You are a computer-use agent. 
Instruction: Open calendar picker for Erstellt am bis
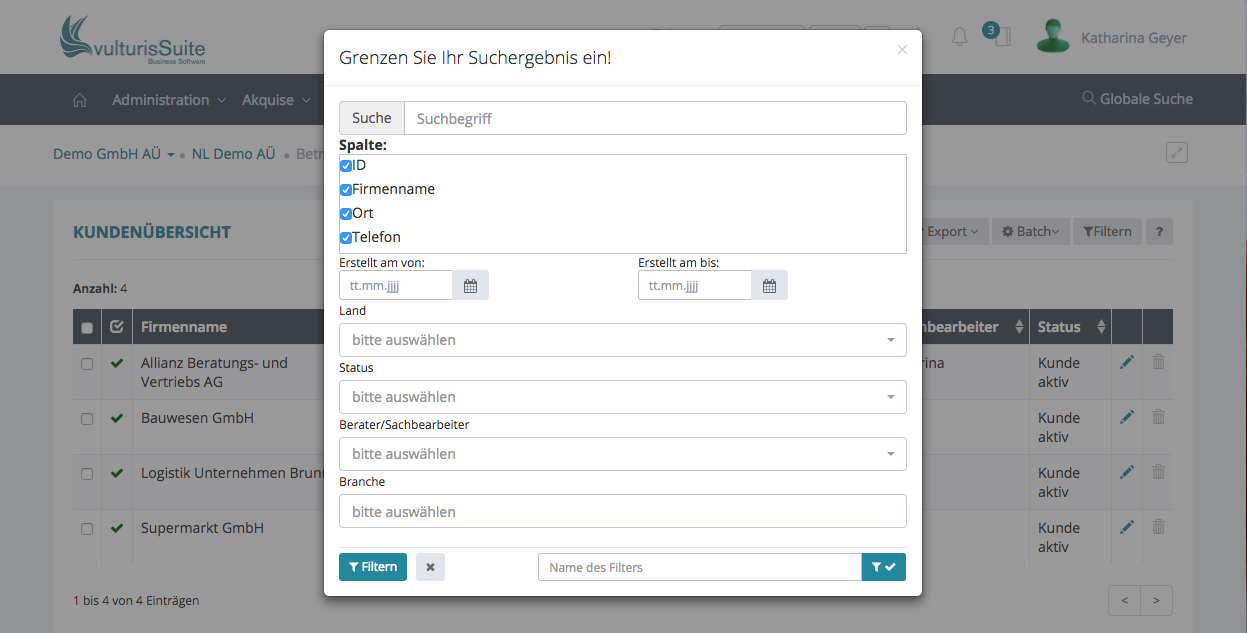[769, 286]
